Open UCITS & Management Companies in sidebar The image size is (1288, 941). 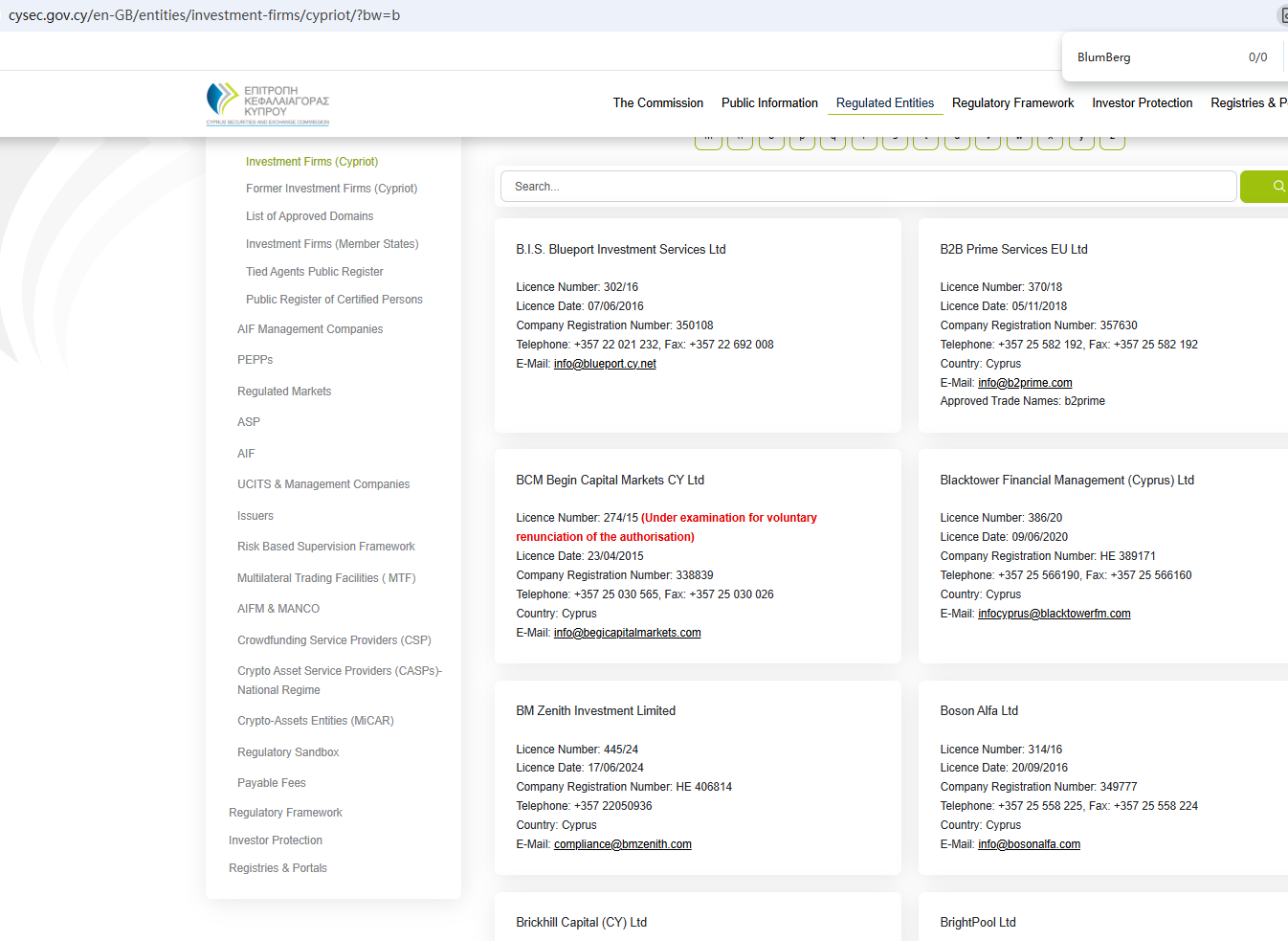(x=323, y=484)
